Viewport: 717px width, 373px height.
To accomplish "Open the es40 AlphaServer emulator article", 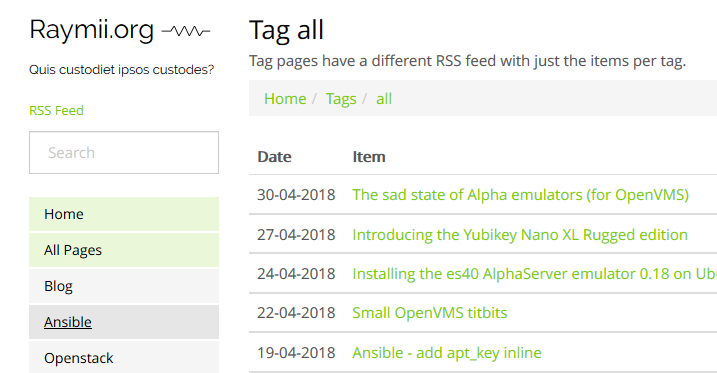I will (x=534, y=274).
